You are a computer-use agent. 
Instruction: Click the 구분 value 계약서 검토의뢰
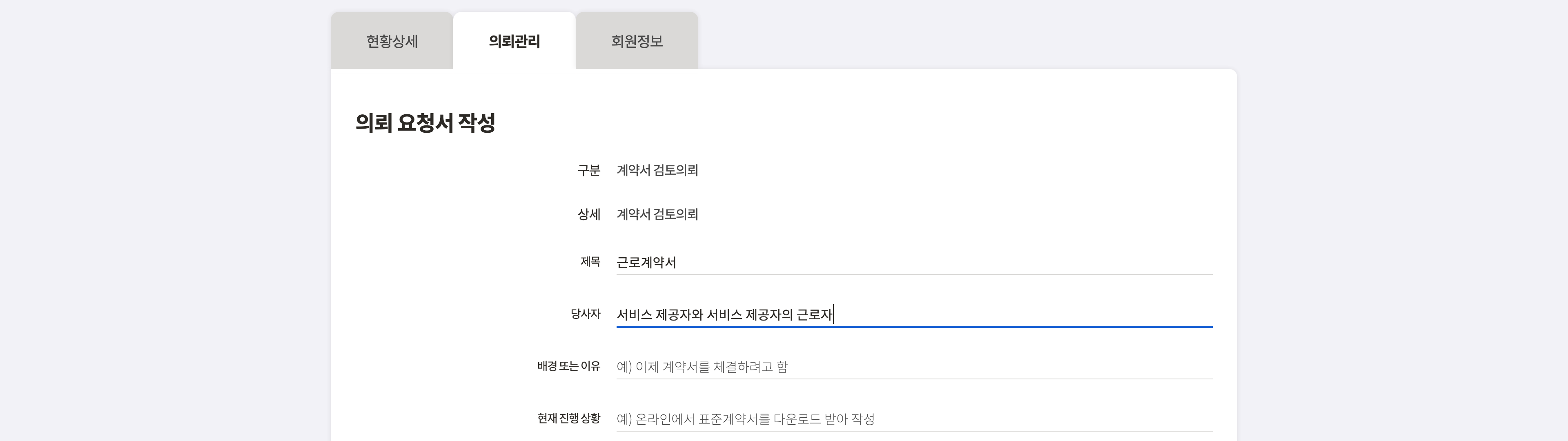click(x=657, y=171)
